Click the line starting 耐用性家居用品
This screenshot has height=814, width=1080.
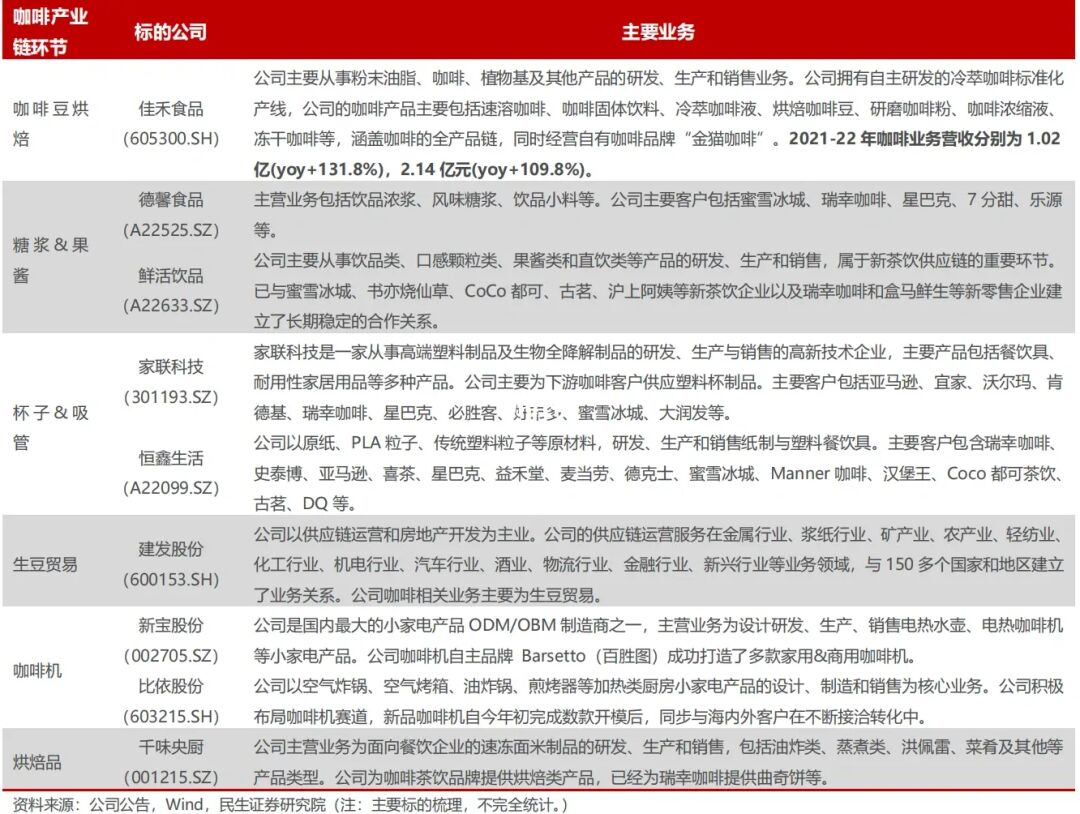pos(658,382)
